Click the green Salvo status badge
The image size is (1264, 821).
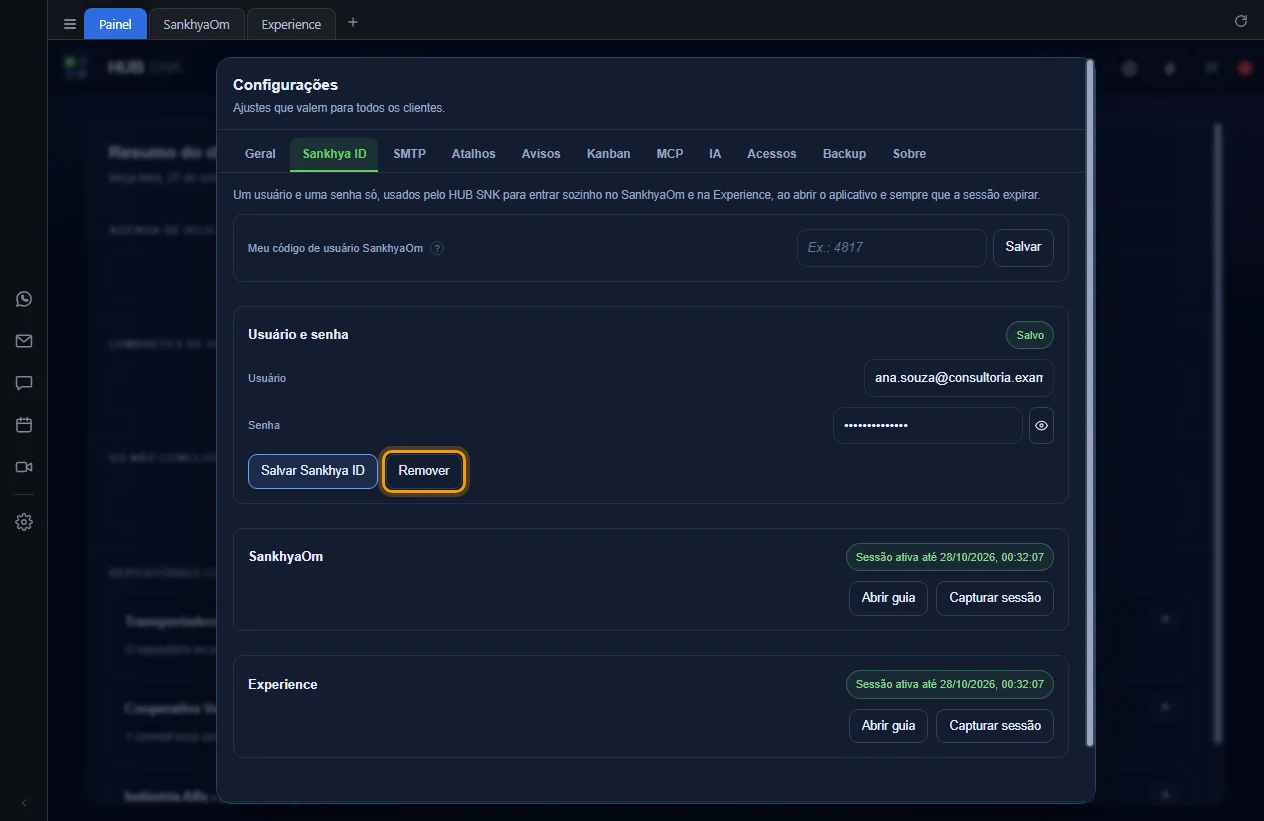click(x=1030, y=335)
